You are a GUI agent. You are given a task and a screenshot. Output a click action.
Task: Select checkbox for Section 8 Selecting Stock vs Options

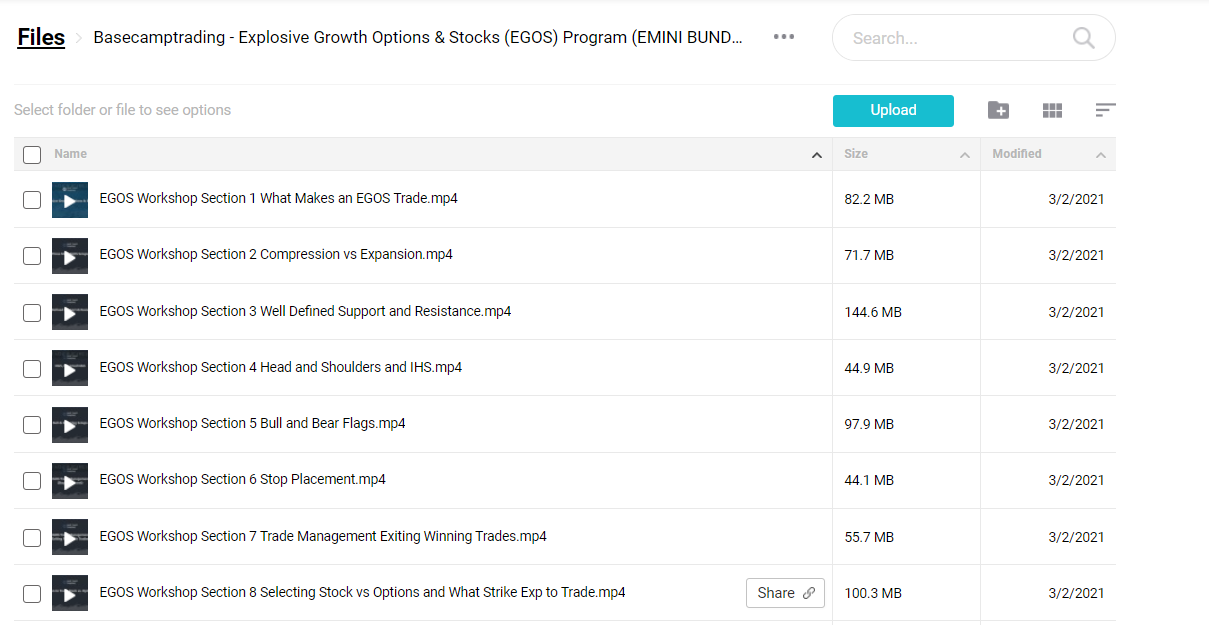coord(32,594)
